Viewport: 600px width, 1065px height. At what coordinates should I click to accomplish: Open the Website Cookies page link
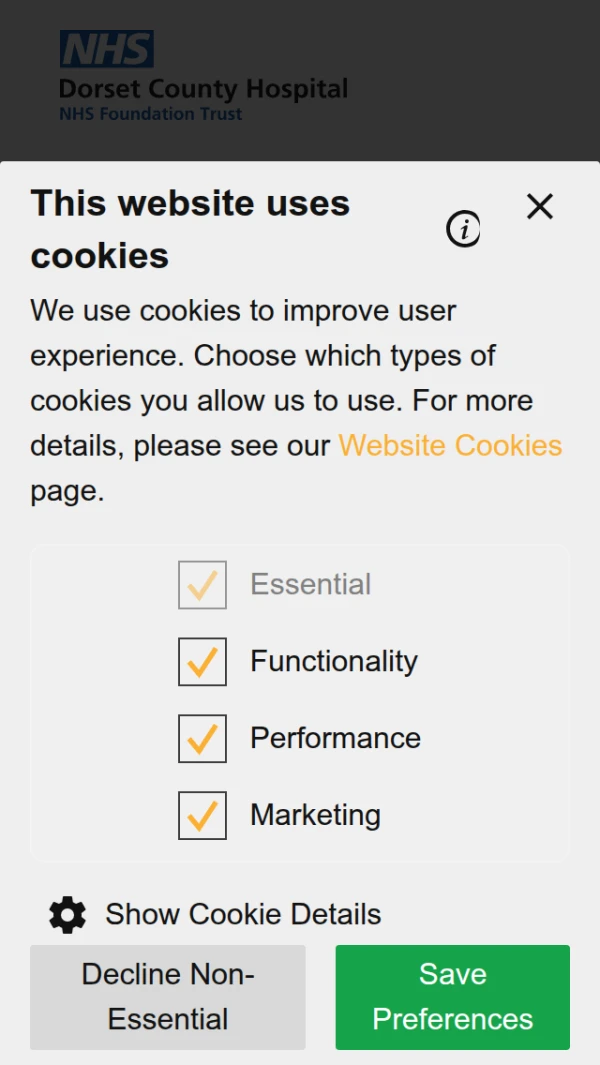[x=450, y=446]
